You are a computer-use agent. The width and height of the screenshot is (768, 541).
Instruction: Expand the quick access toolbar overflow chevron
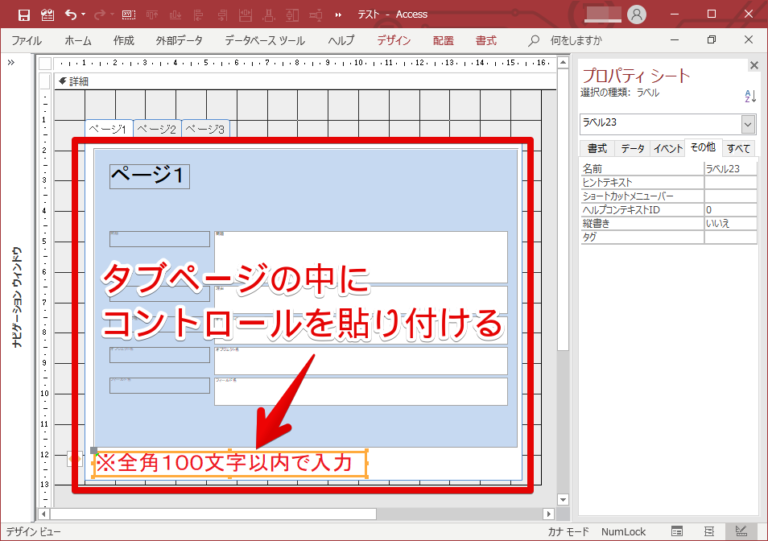click(x=338, y=15)
